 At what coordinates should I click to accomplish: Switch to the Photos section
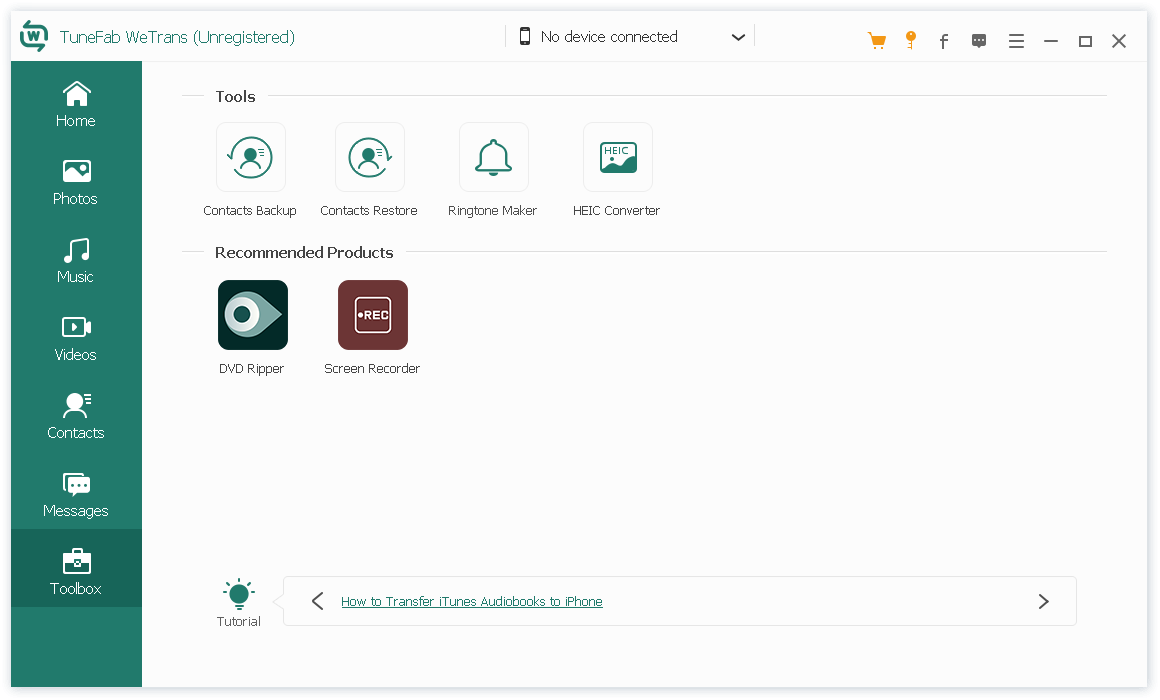point(76,183)
